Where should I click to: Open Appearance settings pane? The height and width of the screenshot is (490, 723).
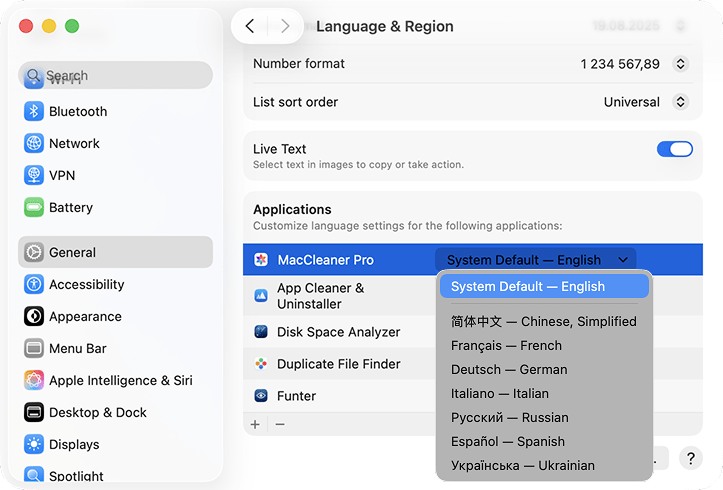[x=115, y=316]
